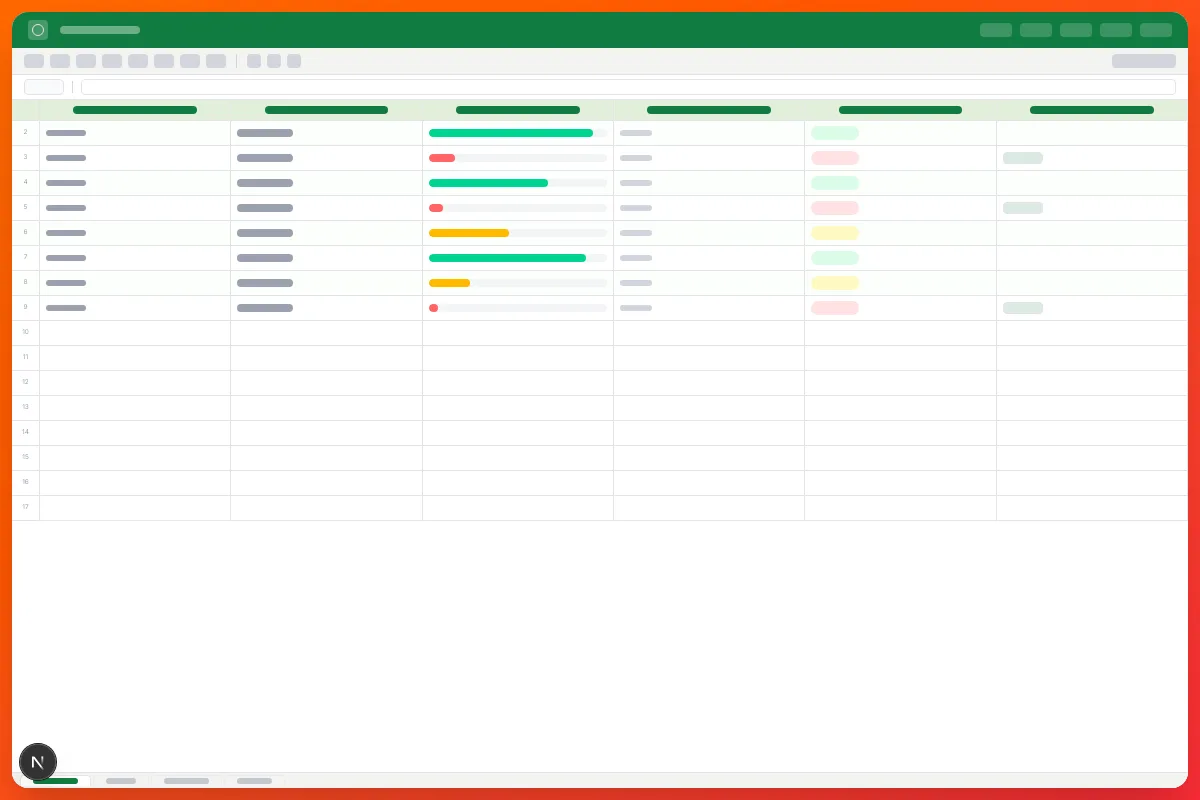Select row header "4"

[26, 183]
